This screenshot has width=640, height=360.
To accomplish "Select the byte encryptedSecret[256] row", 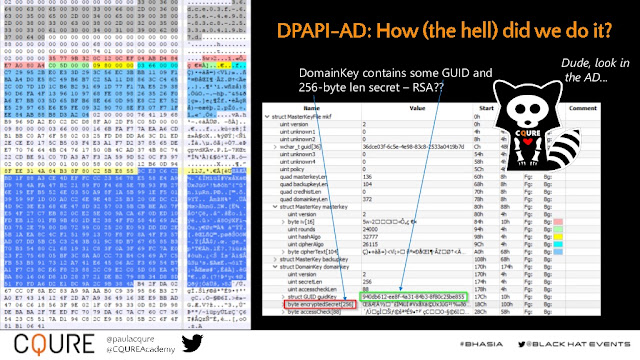I will (x=431, y=304).
